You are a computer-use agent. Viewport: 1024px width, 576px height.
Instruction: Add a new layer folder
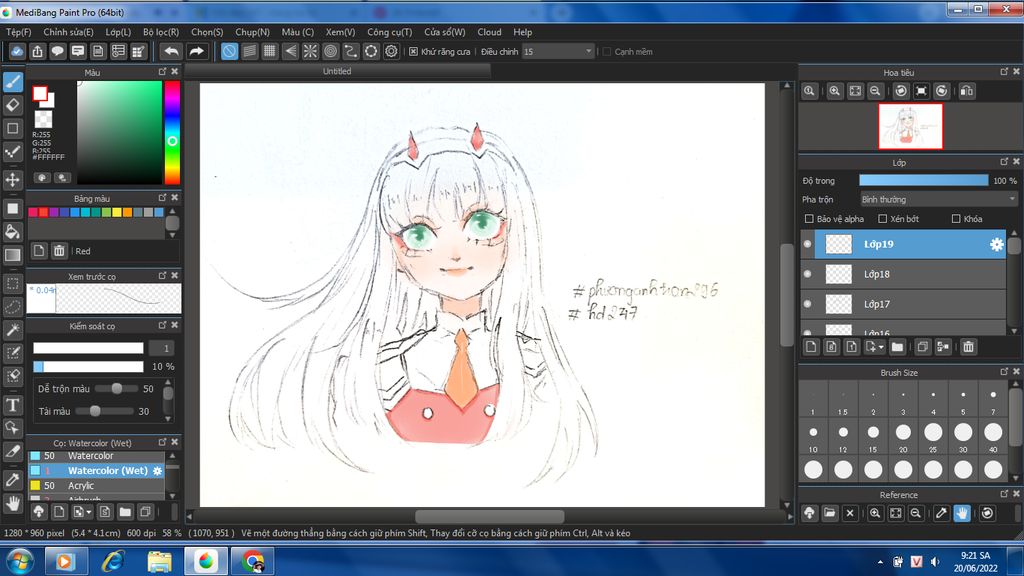click(x=897, y=347)
